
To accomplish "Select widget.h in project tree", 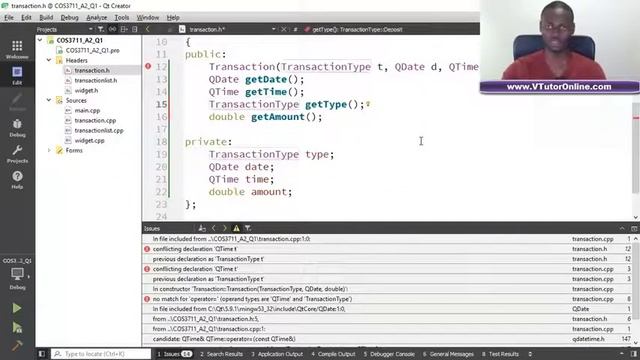I will 86,90.
